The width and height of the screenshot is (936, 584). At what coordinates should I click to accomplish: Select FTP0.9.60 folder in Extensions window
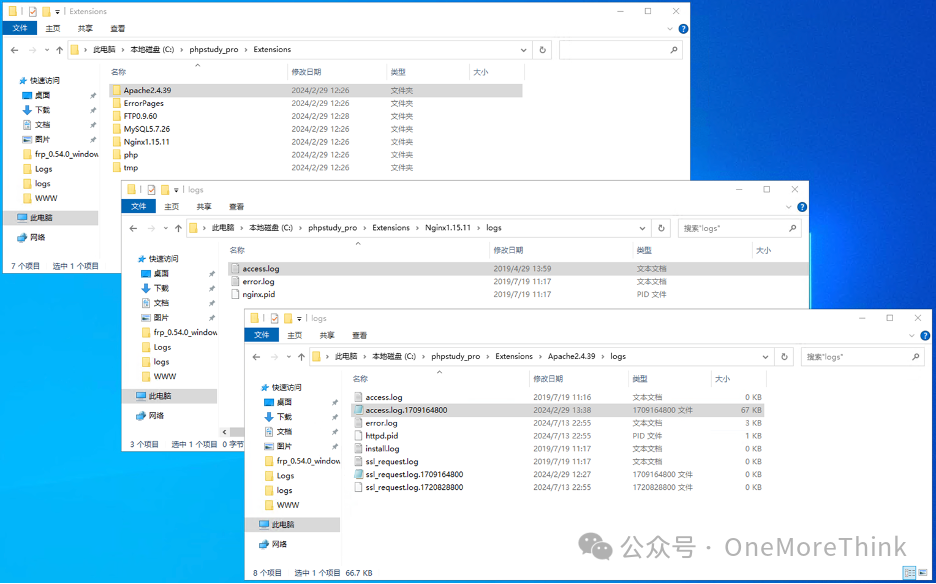coord(140,116)
